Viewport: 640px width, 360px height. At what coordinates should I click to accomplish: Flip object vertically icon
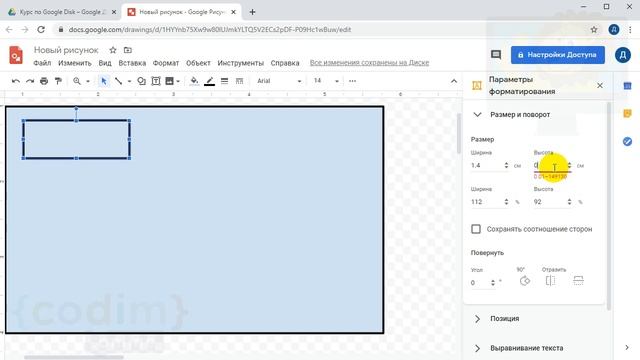pyautogui.click(x=578, y=281)
